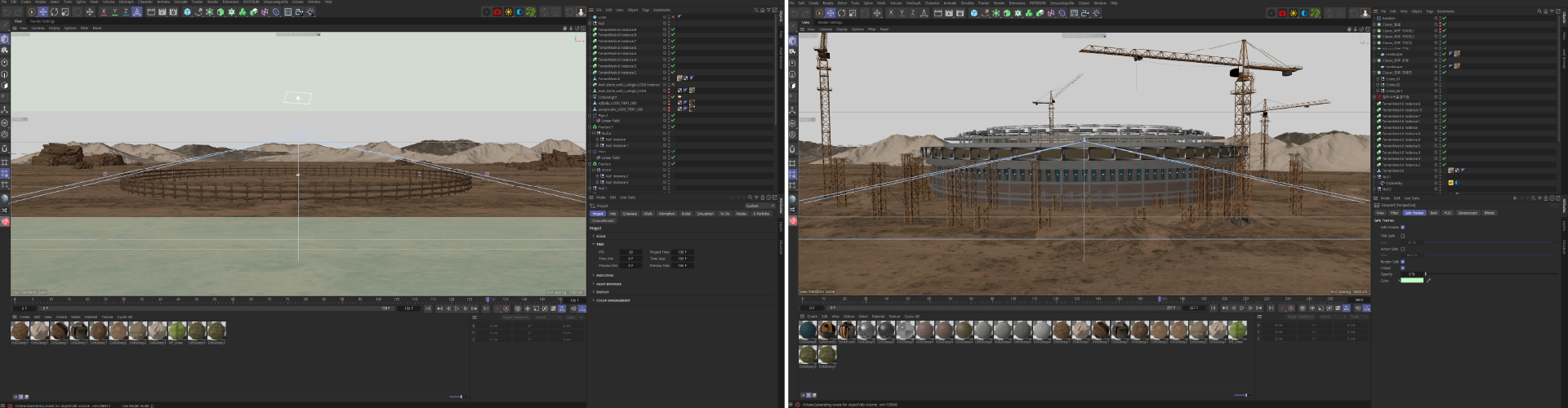Expand the DISPLAY section
The height and width of the screenshot is (408, 1568).
pyautogui.click(x=593, y=291)
